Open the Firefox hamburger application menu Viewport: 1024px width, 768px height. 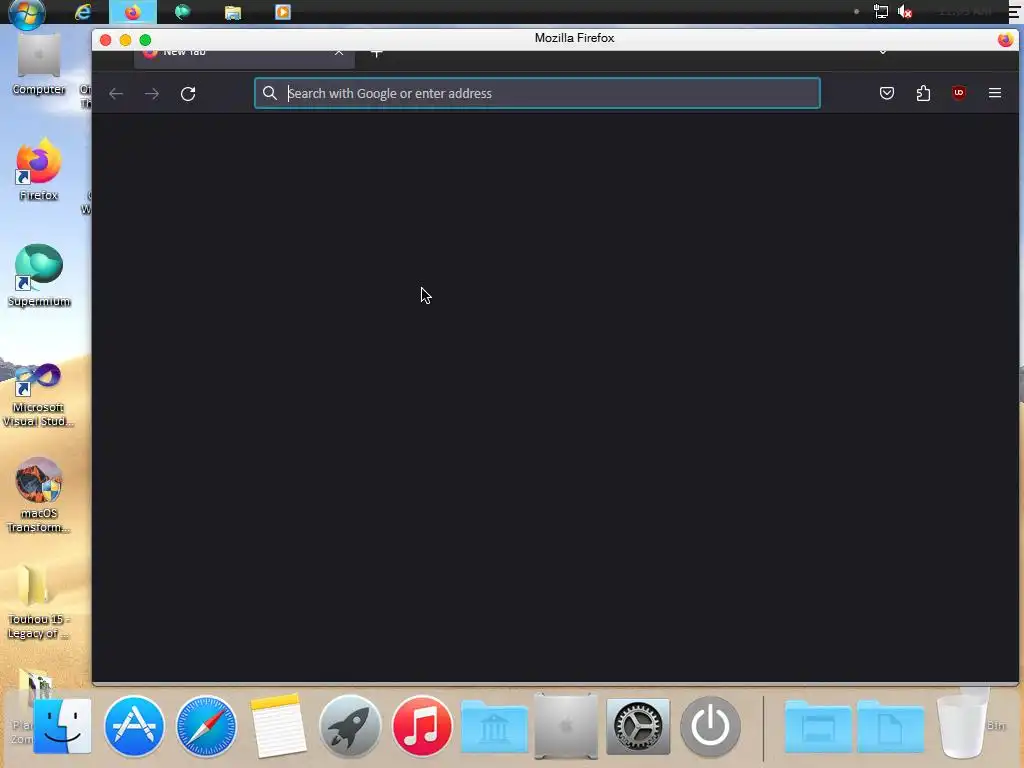[x=995, y=93]
